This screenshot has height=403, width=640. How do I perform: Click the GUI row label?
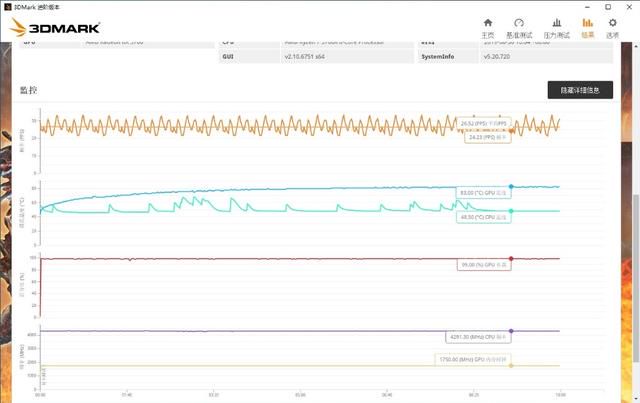tap(228, 56)
